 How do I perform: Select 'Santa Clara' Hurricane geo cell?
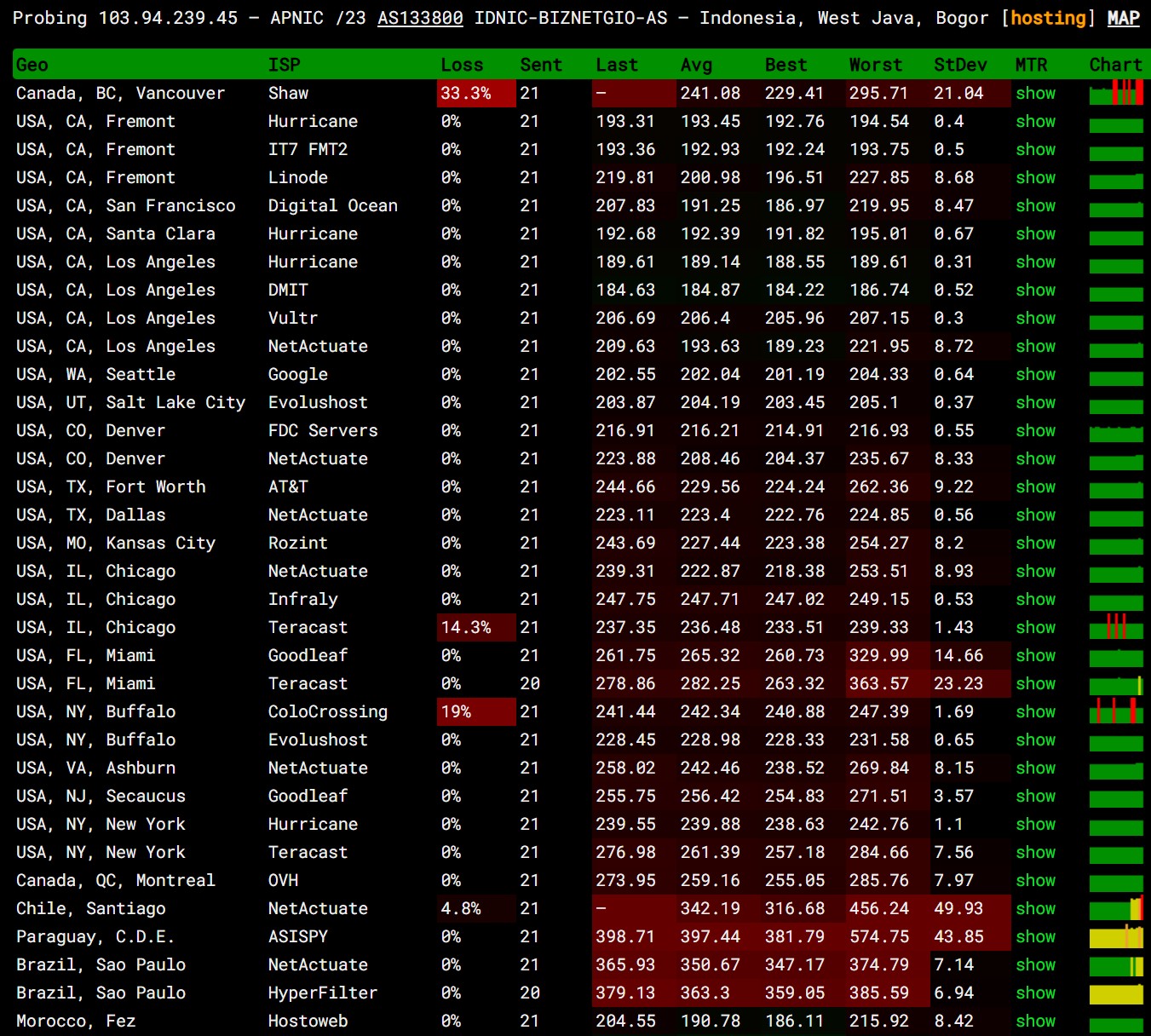point(116,233)
